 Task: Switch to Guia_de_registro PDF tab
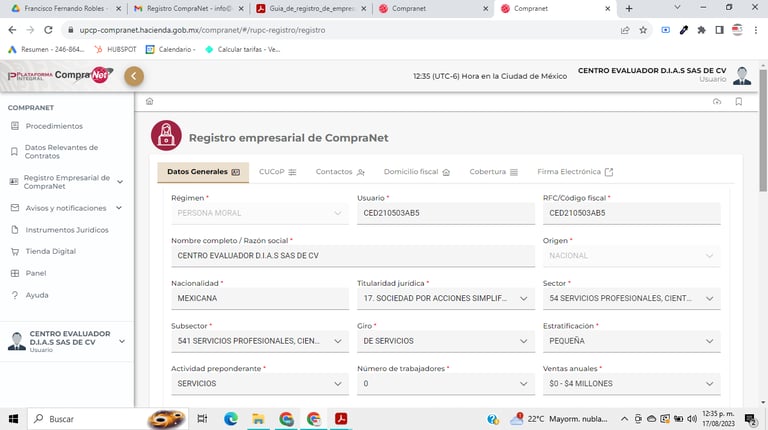point(311,8)
